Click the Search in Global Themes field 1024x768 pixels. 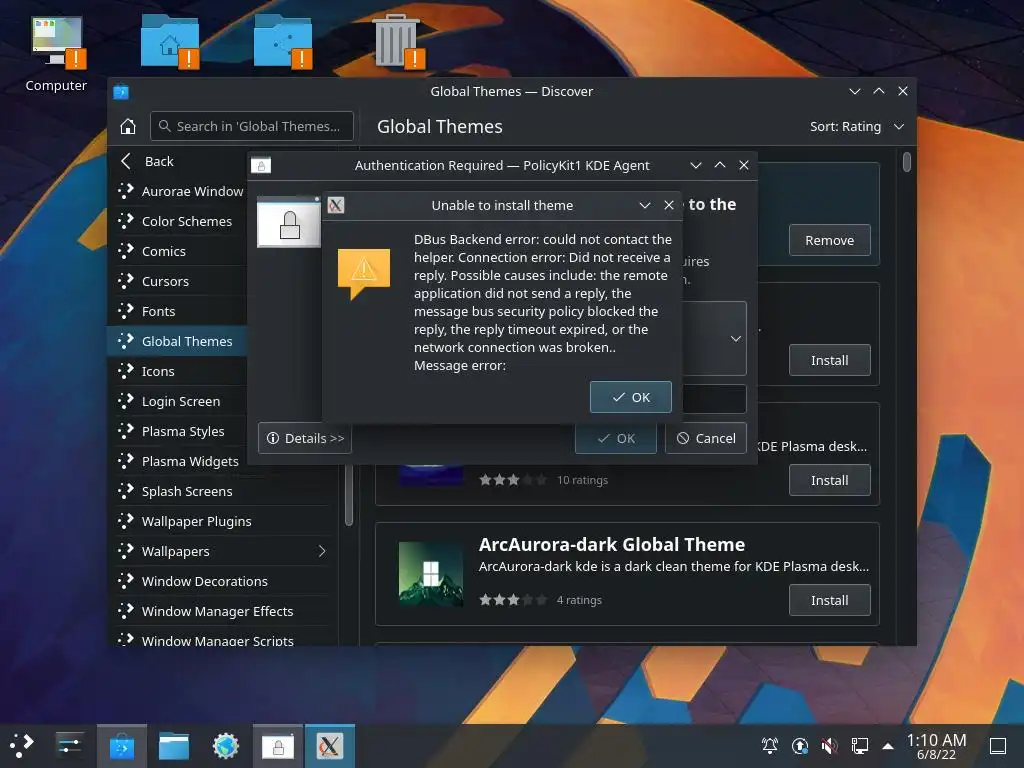252,126
